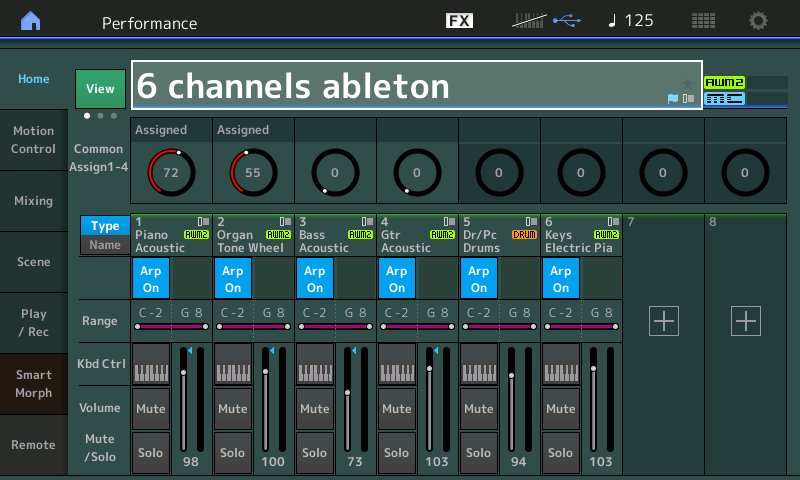Screen dimensions: 800x480
Task: Open the Motion Control tab
Action: point(34,140)
